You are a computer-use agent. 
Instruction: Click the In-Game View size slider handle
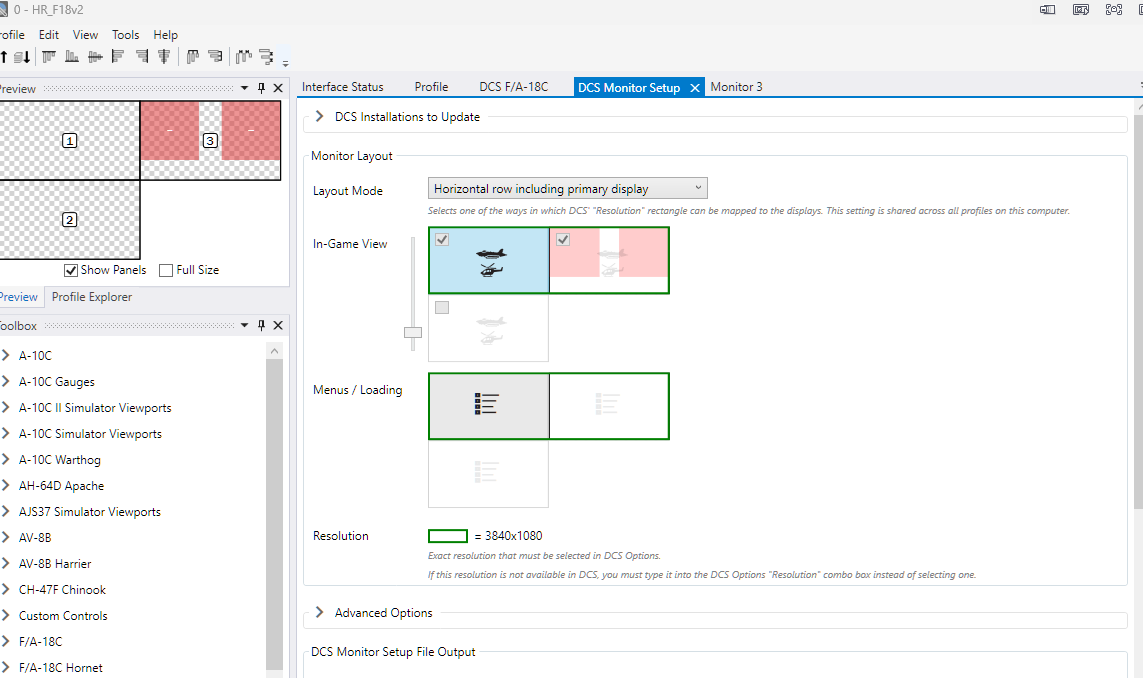(x=413, y=332)
